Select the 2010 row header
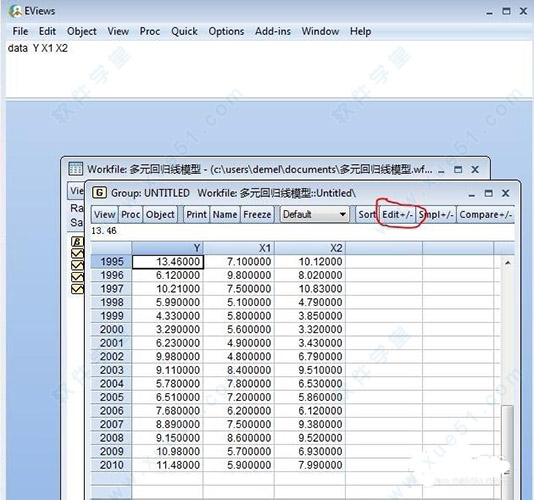534x500 pixels. (x=111, y=465)
